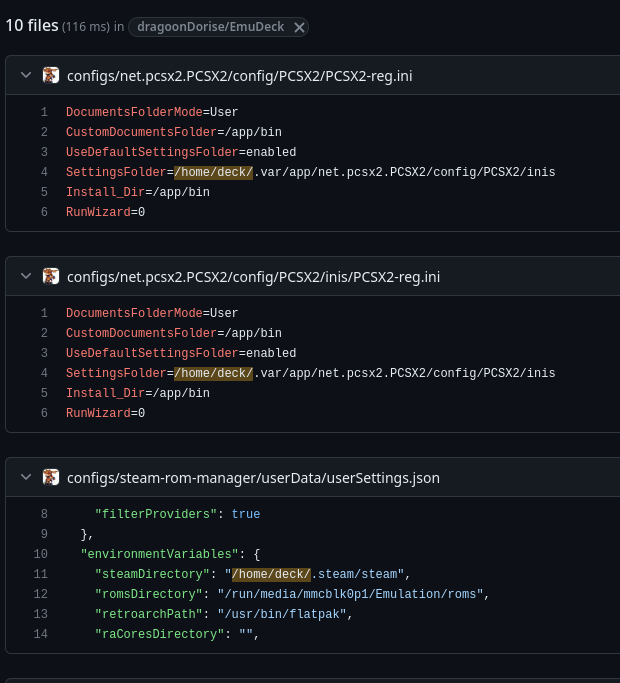Open the config/PCSX2/inis/PCSX2-reg.ini file link
Viewport: 620px width, 683px height.
pyautogui.click(x=253, y=277)
